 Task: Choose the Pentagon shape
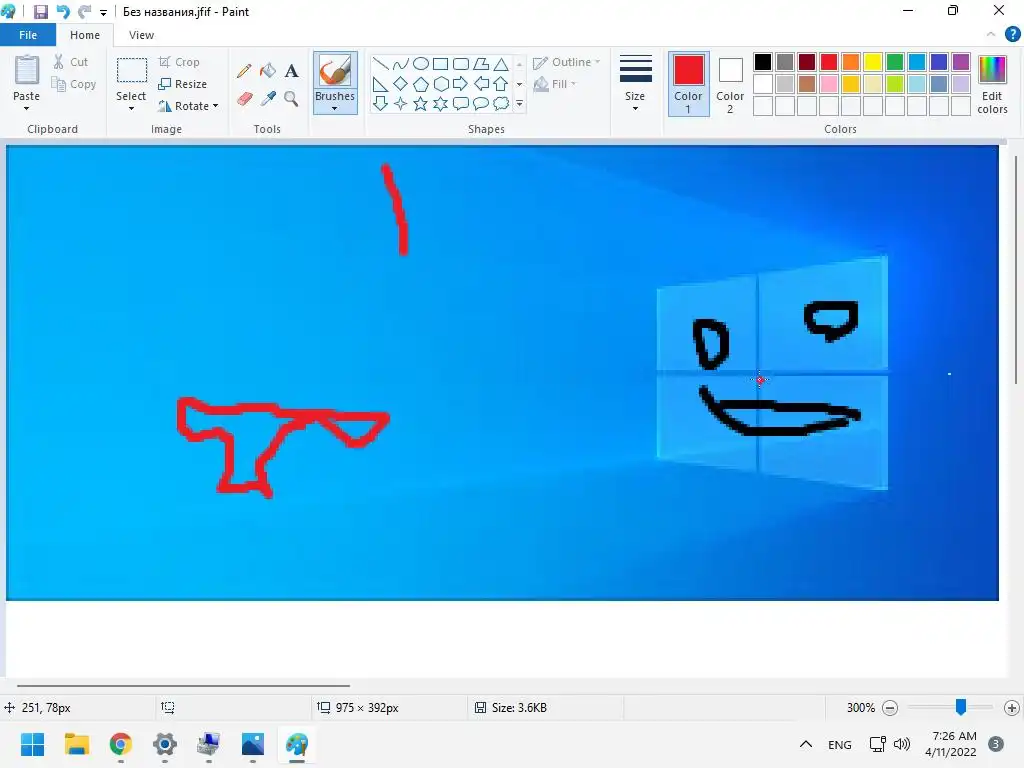pyautogui.click(x=421, y=84)
